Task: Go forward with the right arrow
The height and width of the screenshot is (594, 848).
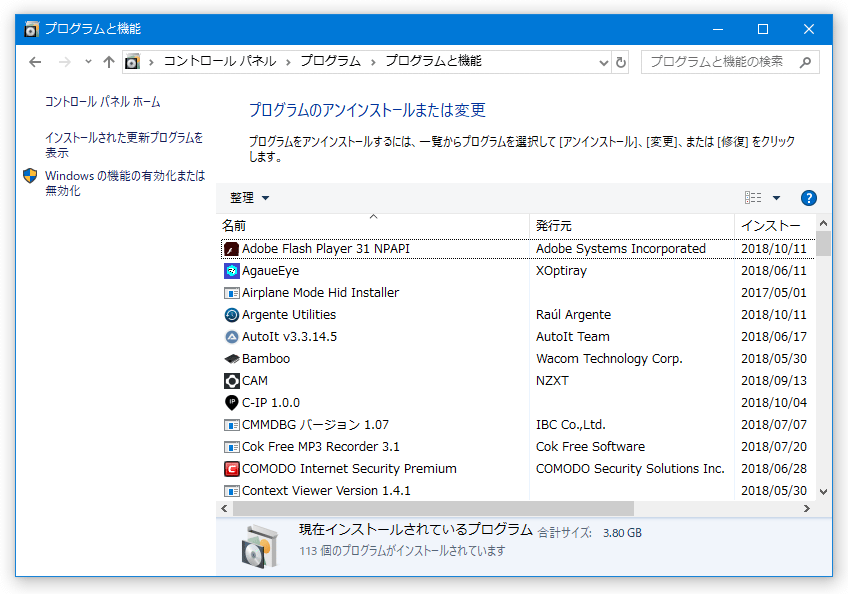Action: pyautogui.click(x=64, y=62)
